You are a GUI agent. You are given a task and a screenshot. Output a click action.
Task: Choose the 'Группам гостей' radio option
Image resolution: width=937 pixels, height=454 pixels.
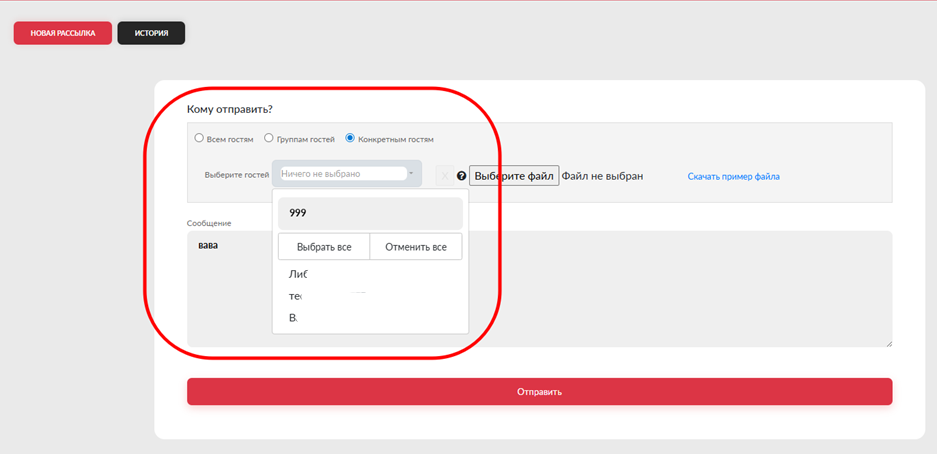(269, 138)
